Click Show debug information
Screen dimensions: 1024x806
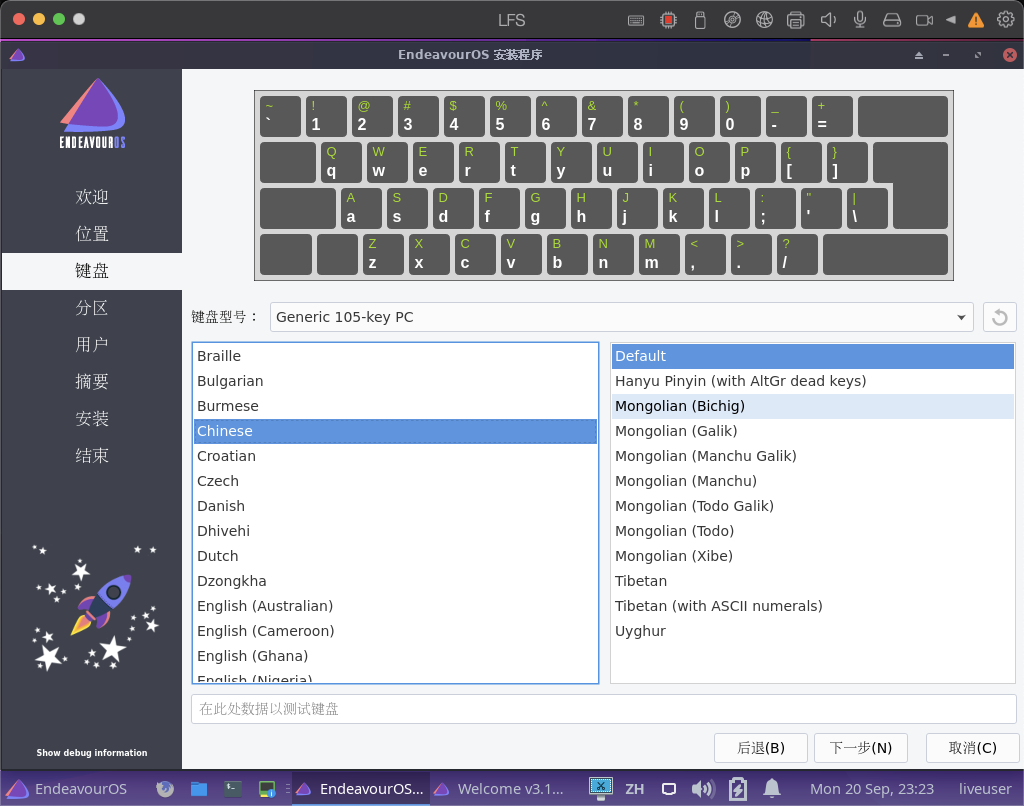(x=91, y=752)
